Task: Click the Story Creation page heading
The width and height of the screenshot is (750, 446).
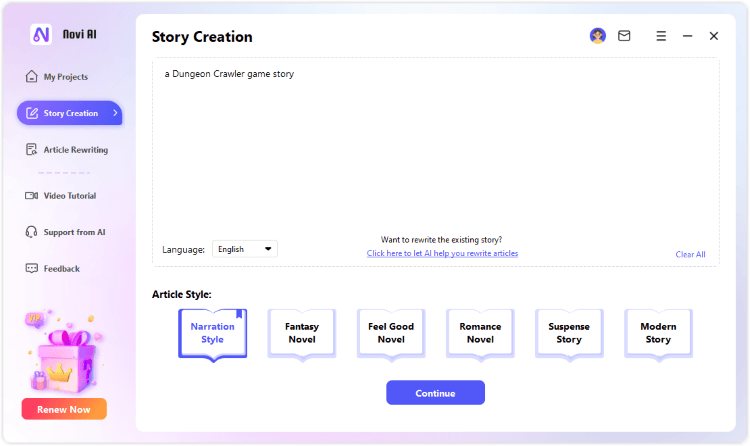Action: [202, 37]
